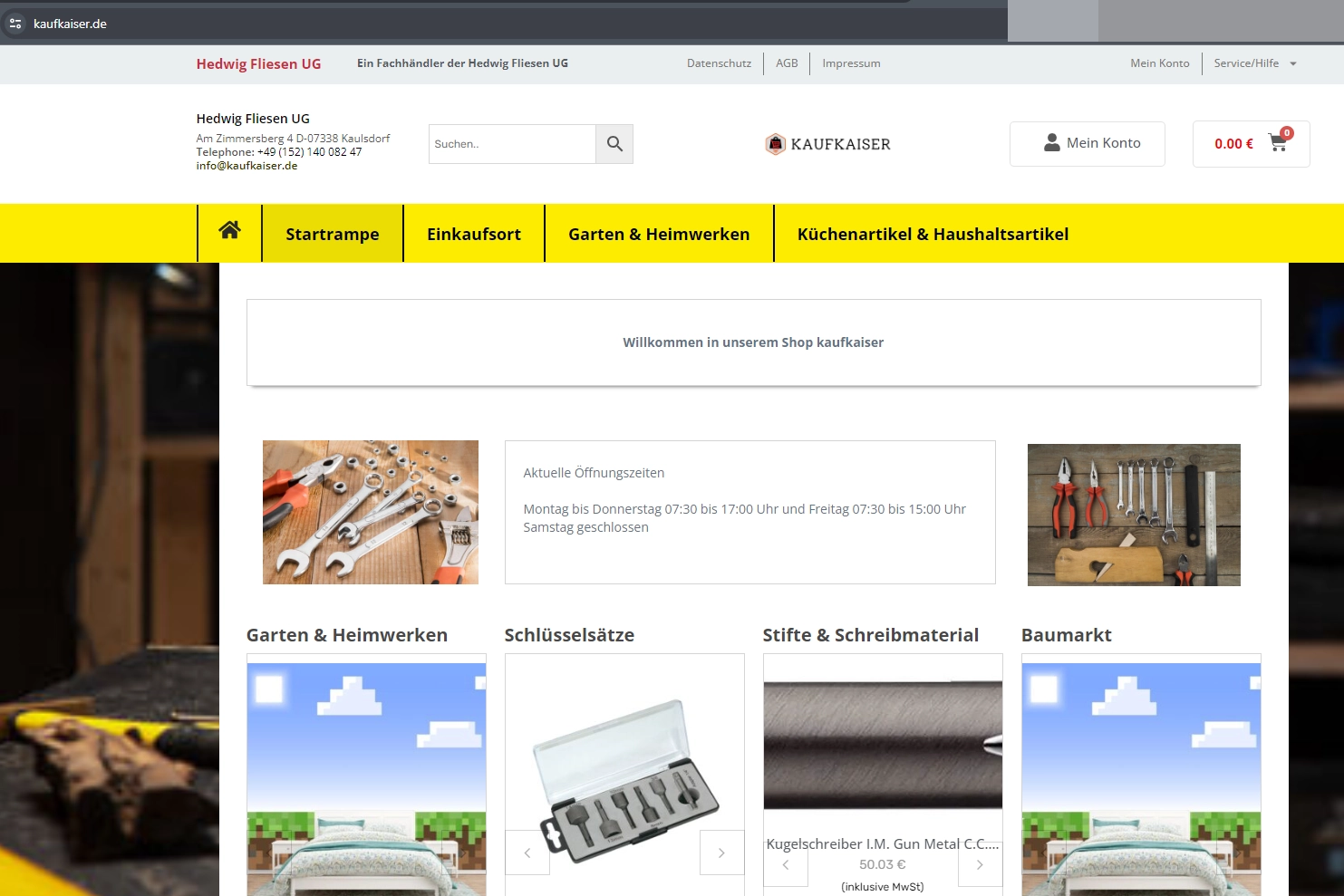This screenshot has width=1344, height=896.
Task: Expand the Service/Hilfe dropdown
Action: [x=1254, y=63]
